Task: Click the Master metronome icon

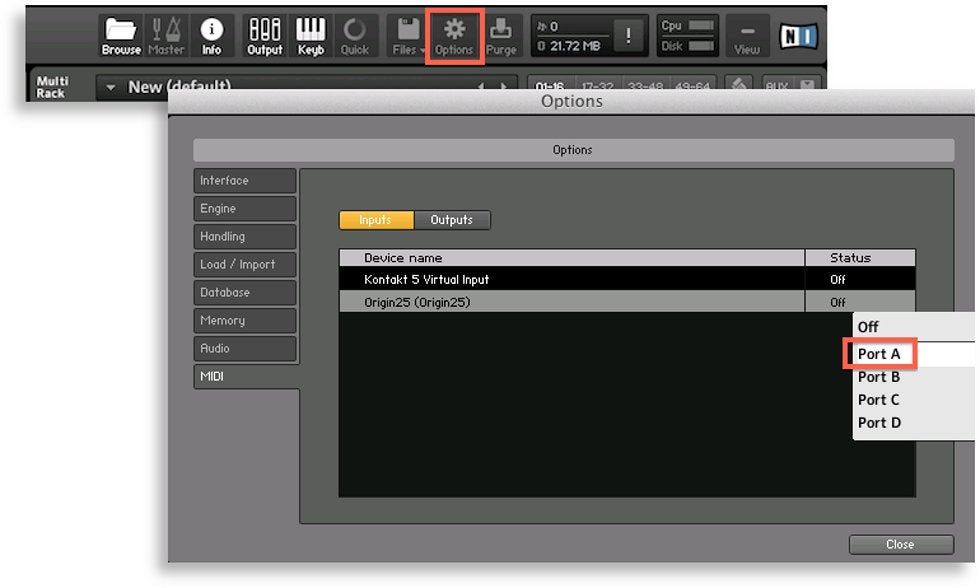Action: click(x=166, y=35)
